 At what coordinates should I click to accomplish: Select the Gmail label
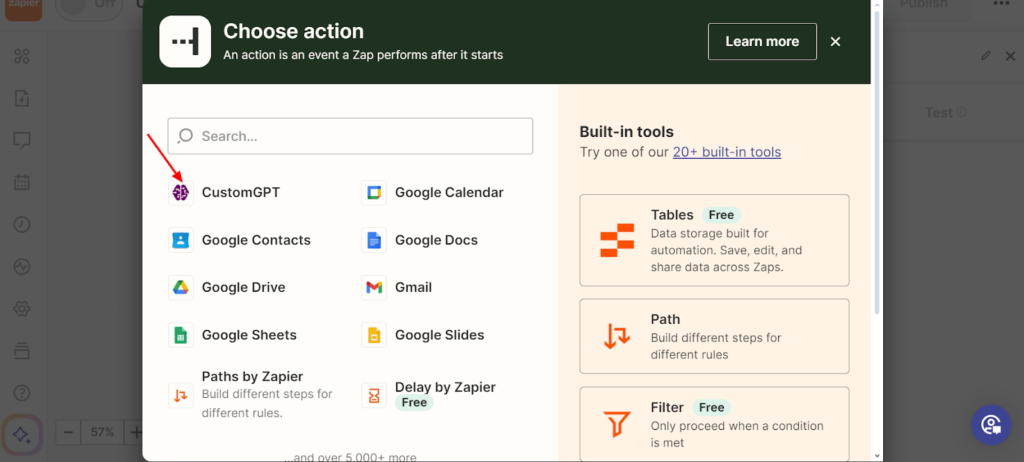point(413,288)
